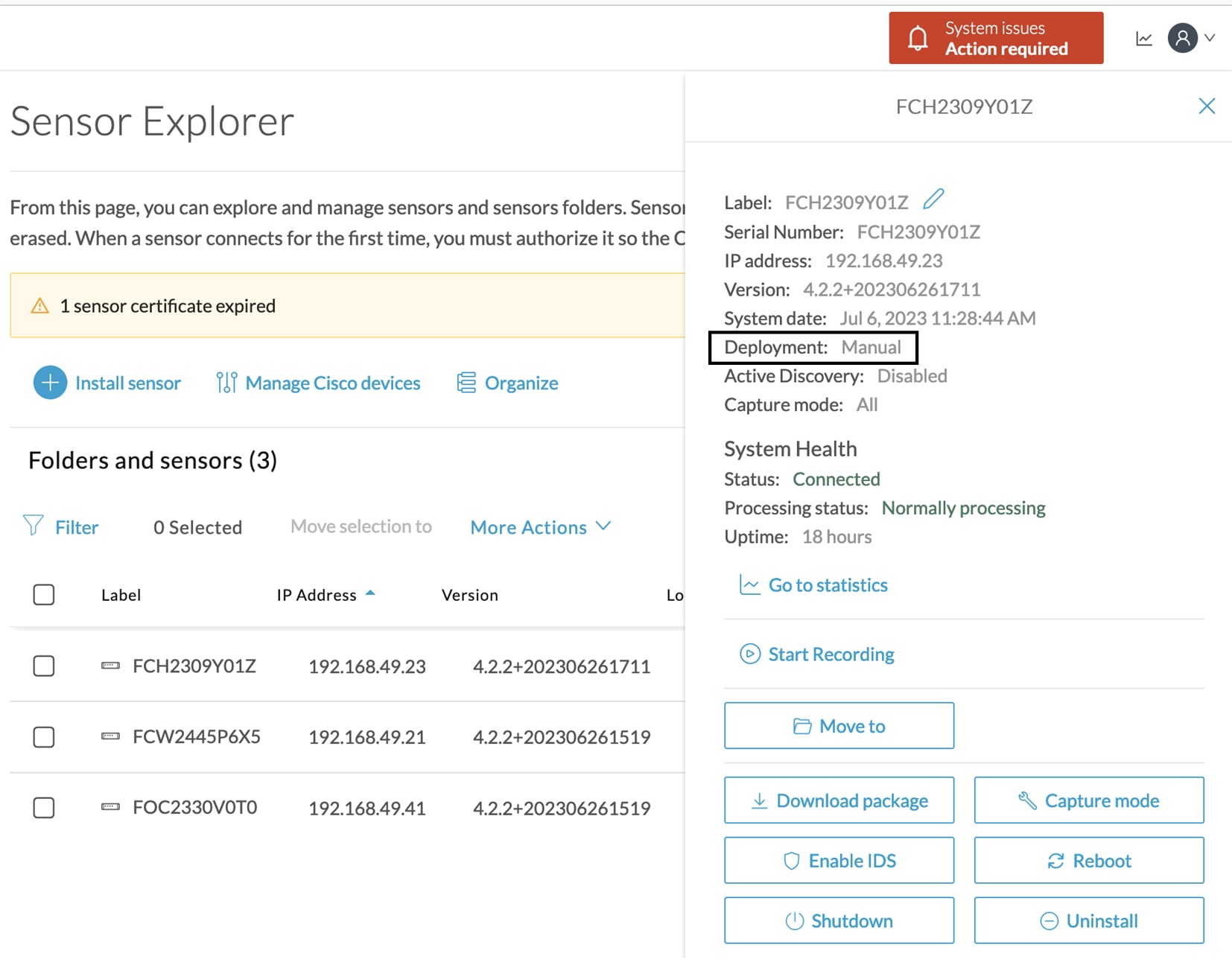Viewport: 1232px width, 959px height.
Task: Click the pencil icon to edit sensor label
Action: pyautogui.click(x=933, y=200)
